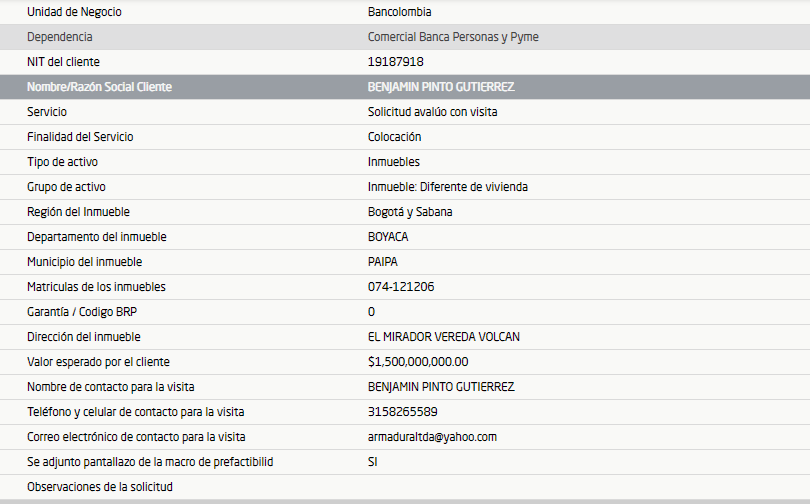Image resolution: width=810 pixels, height=504 pixels.
Task: Click the email armaduraltda@yahoo.com
Action: (x=432, y=437)
